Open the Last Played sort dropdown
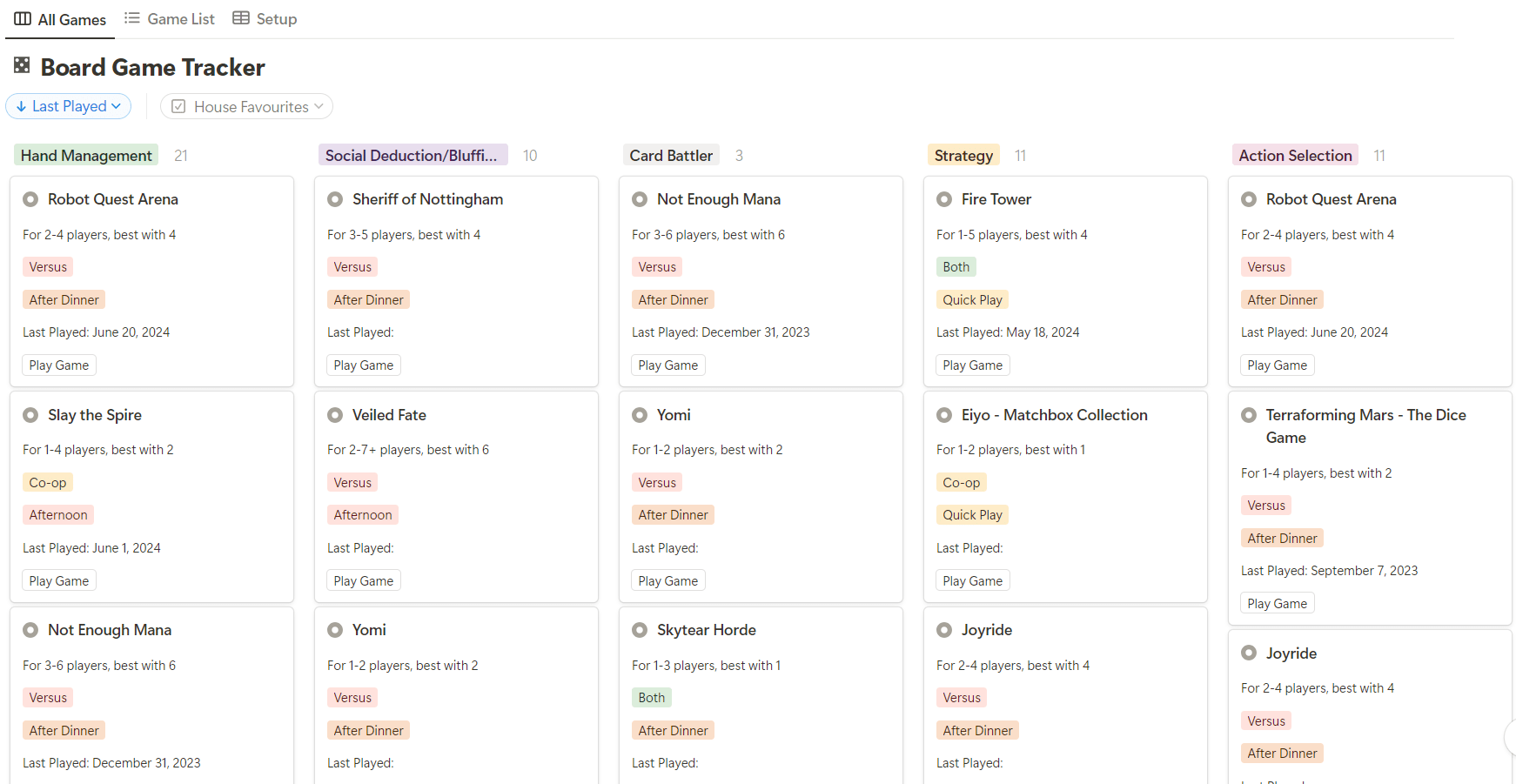Image resolution: width=1516 pixels, height=784 pixels. click(x=69, y=106)
